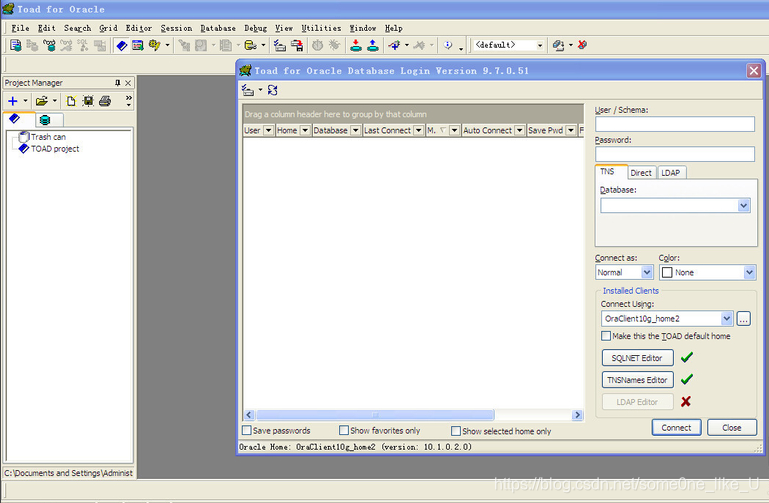Viewport: 769px width, 503px height.
Task: Check Show selected home only
Action: click(456, 431)
